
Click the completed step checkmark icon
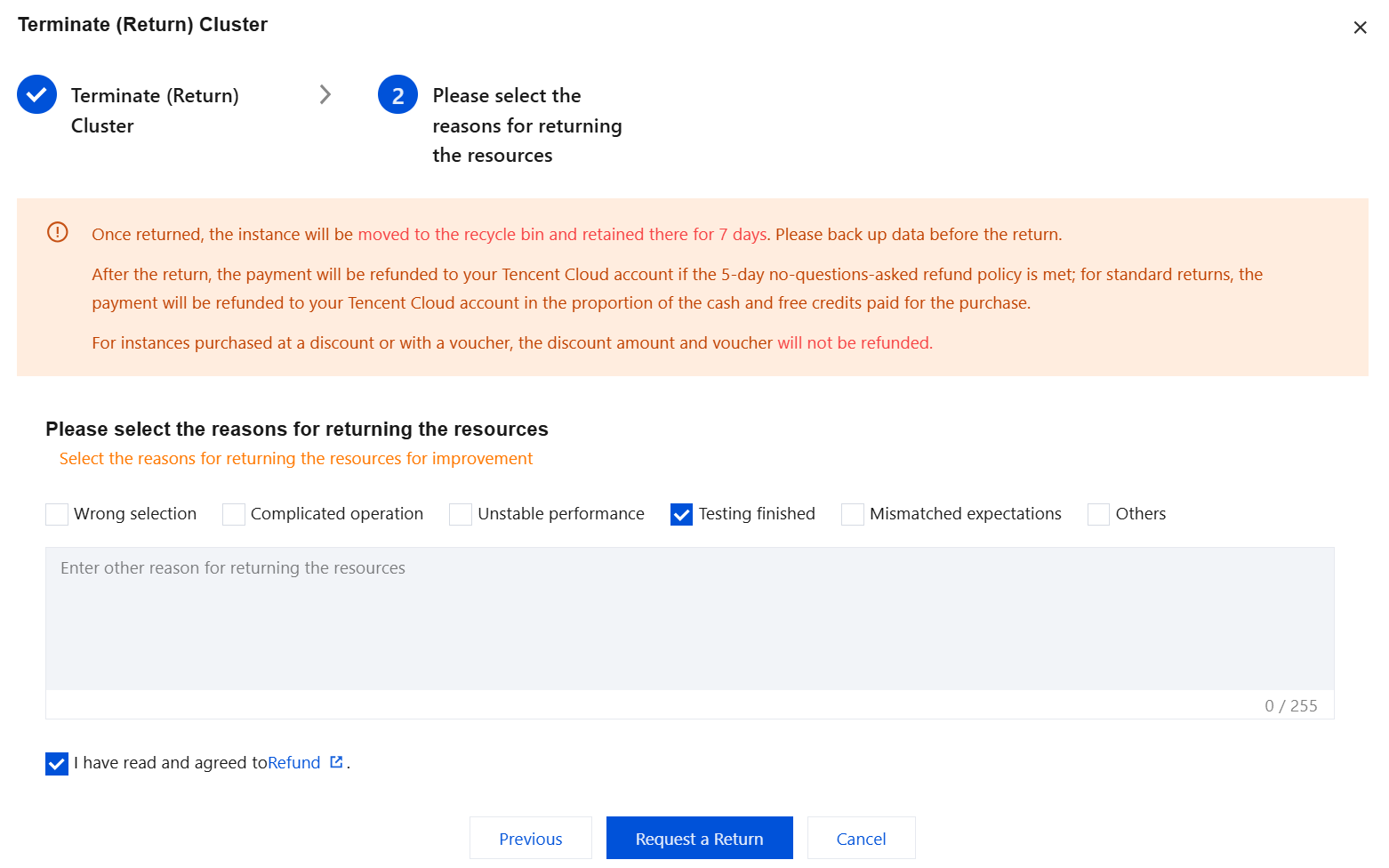tap(37, 95)
